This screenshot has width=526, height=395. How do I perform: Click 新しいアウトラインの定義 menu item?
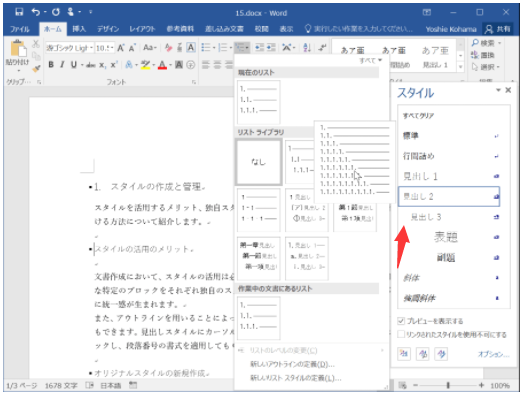292,364
